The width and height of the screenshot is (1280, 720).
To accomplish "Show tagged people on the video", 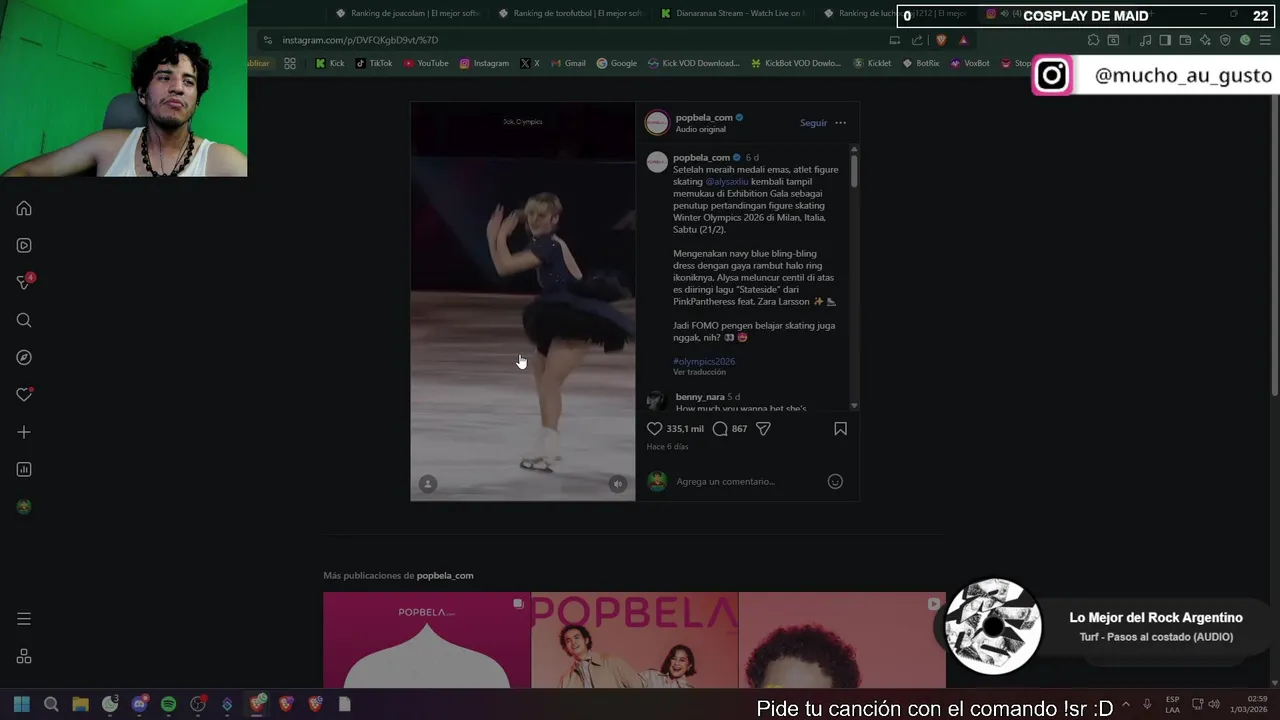I will tap(427, 484).
